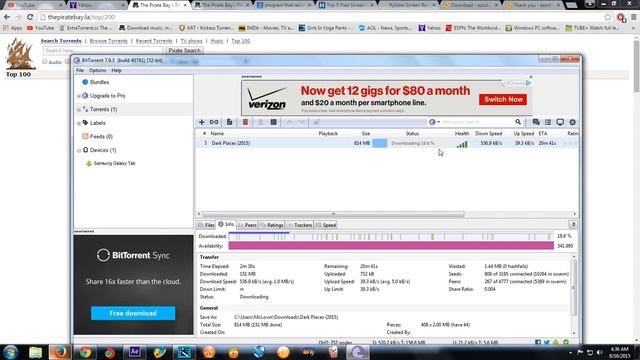Click the search magnifier in BitTorrent toolbar
The height and width of the screenshot is (360, 640).
[x=518, y=122]
